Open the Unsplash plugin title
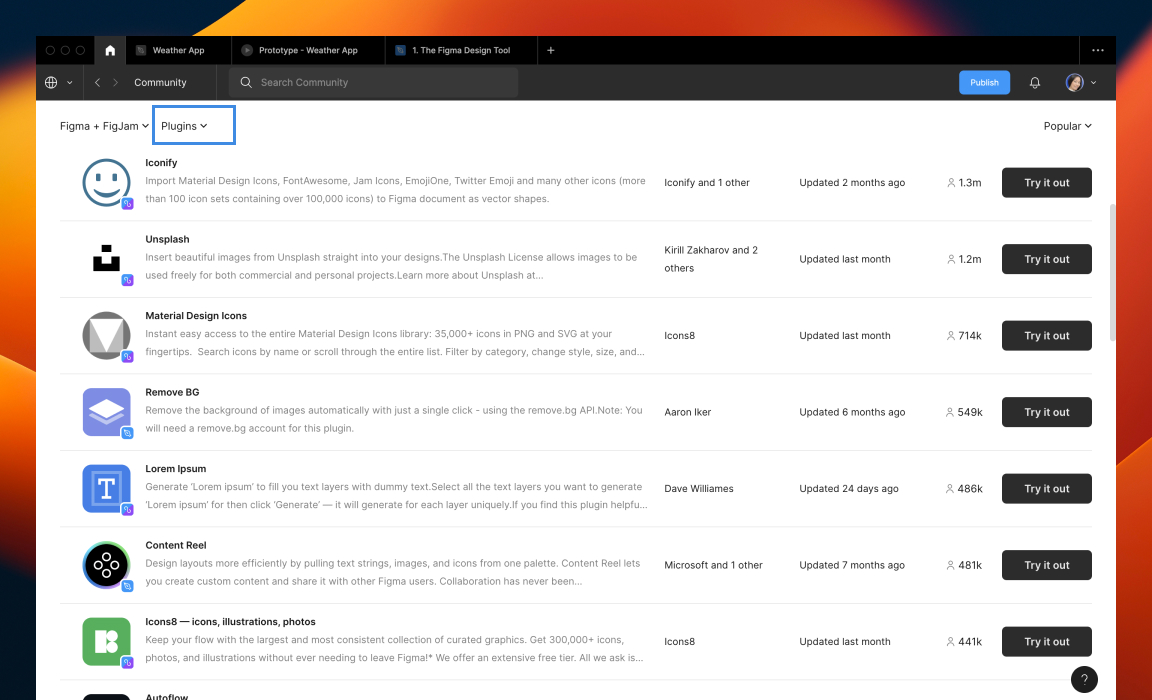This screenshot has width=1152, height=700. click(167, 239)
